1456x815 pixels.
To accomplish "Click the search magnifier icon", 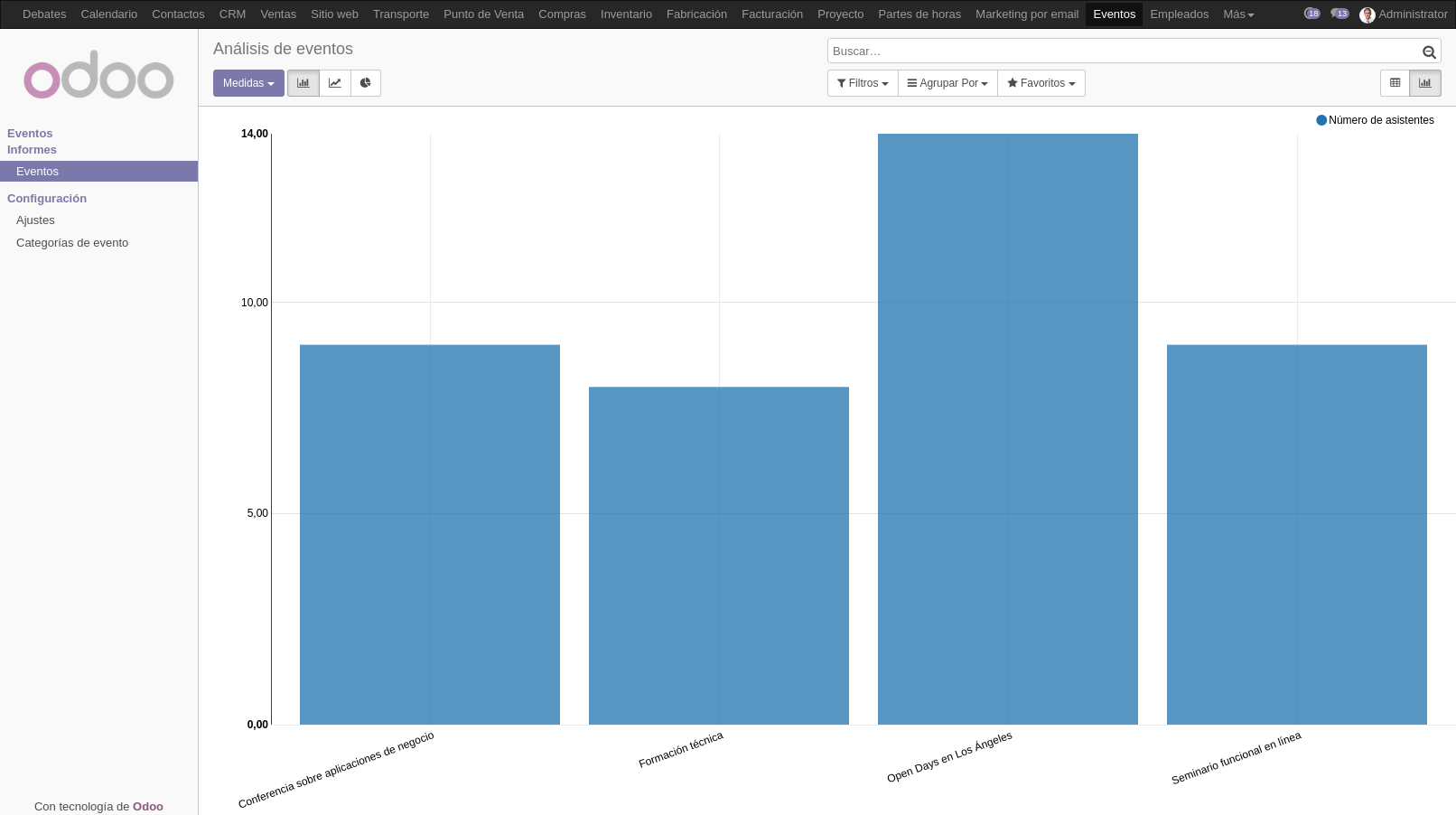I will click(x=1429, y=52).
